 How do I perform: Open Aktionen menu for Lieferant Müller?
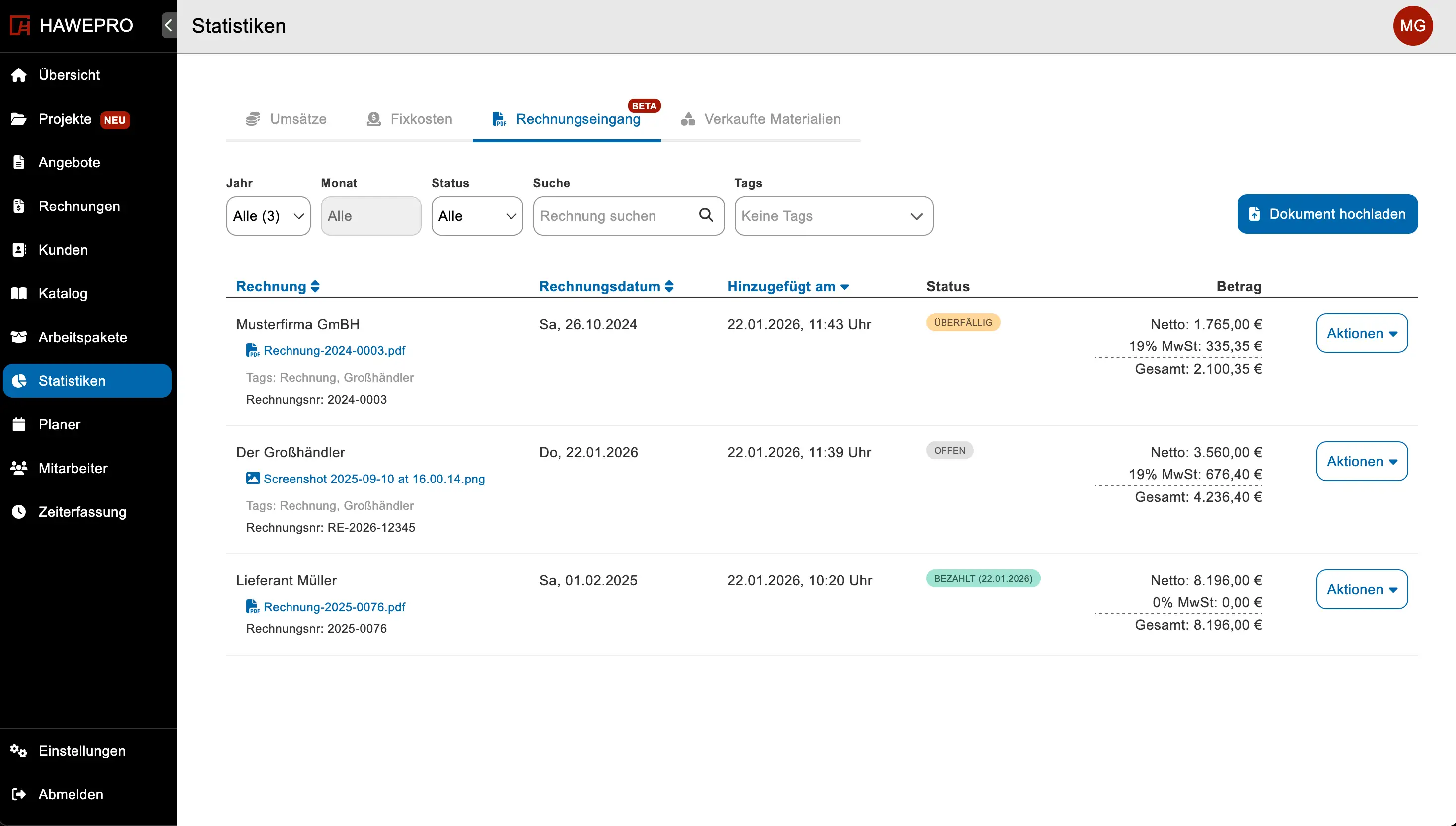click(1361, 589)
